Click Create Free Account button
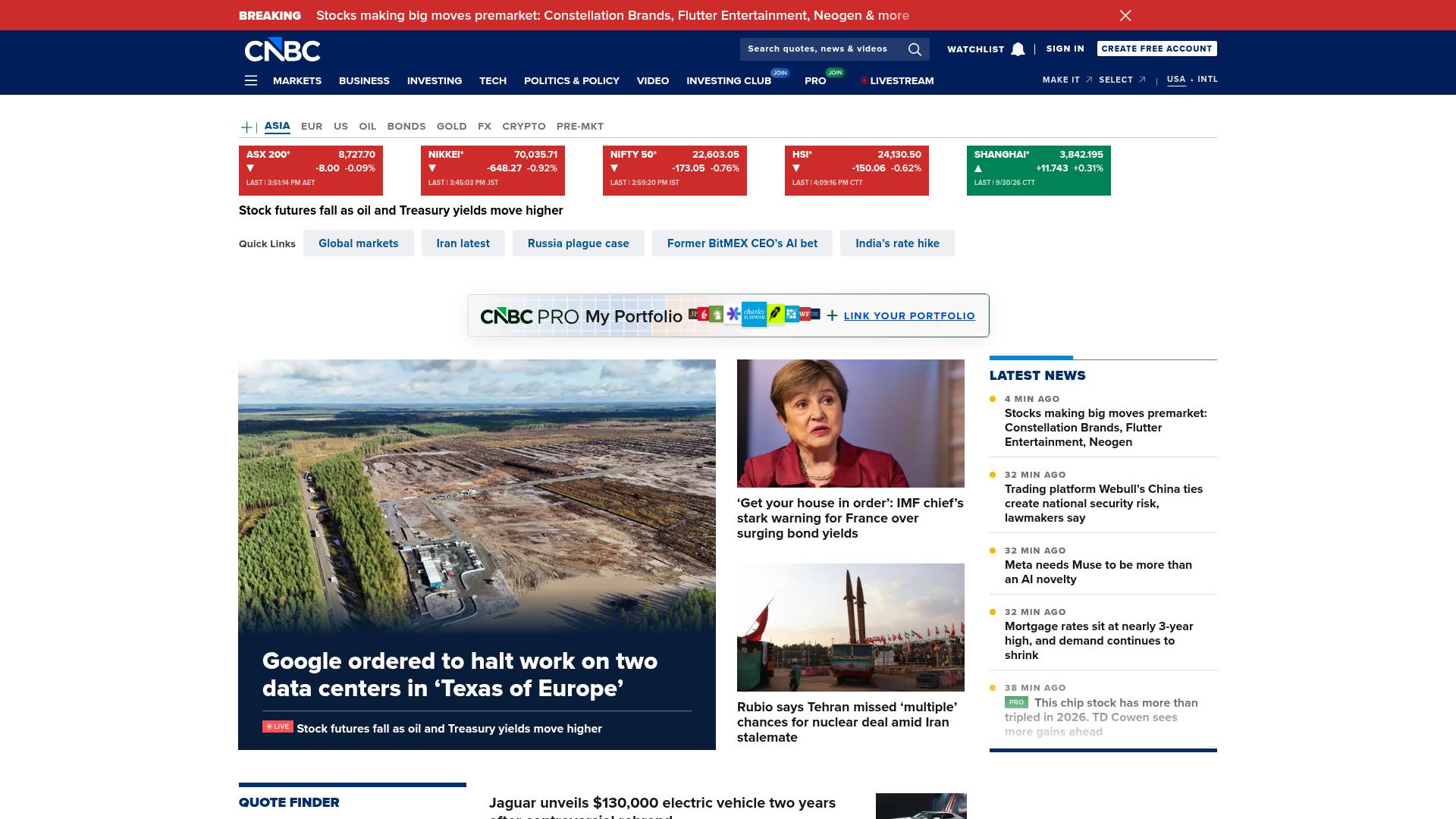Screen dimensions: 1456x819 [1156, 49]
